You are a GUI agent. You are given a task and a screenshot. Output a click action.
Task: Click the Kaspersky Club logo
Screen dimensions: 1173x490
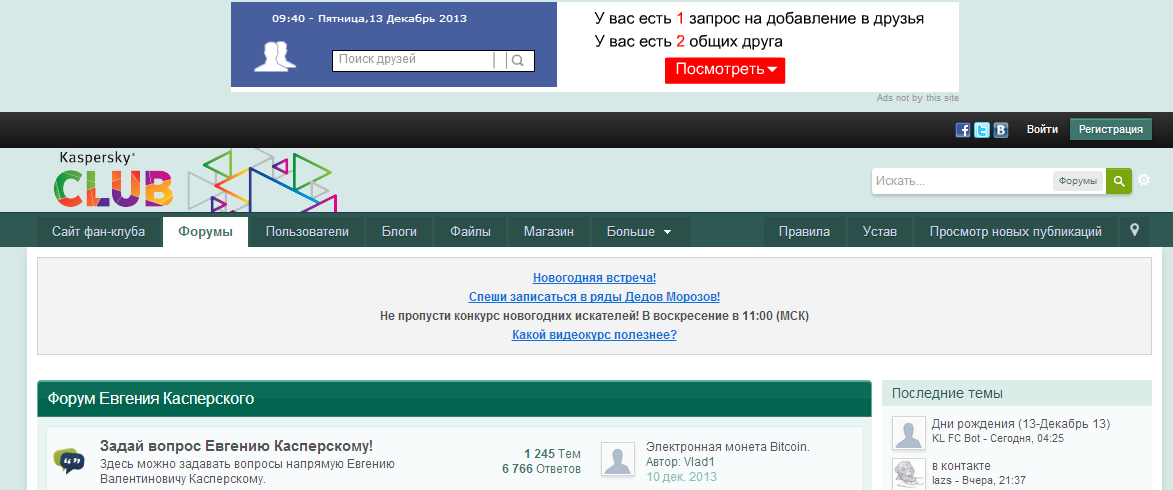113,180
